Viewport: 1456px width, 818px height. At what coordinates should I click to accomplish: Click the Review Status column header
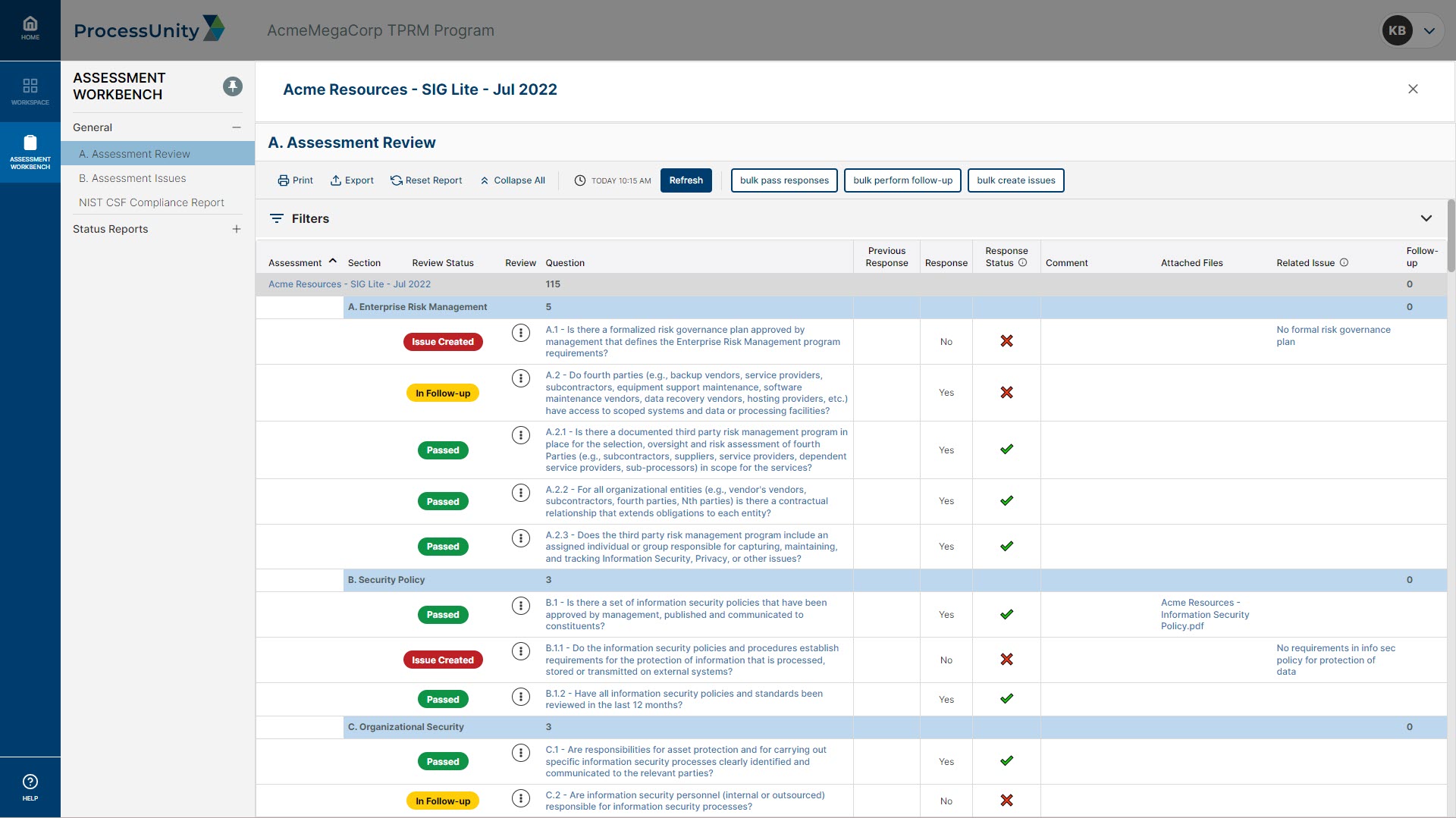443,263
